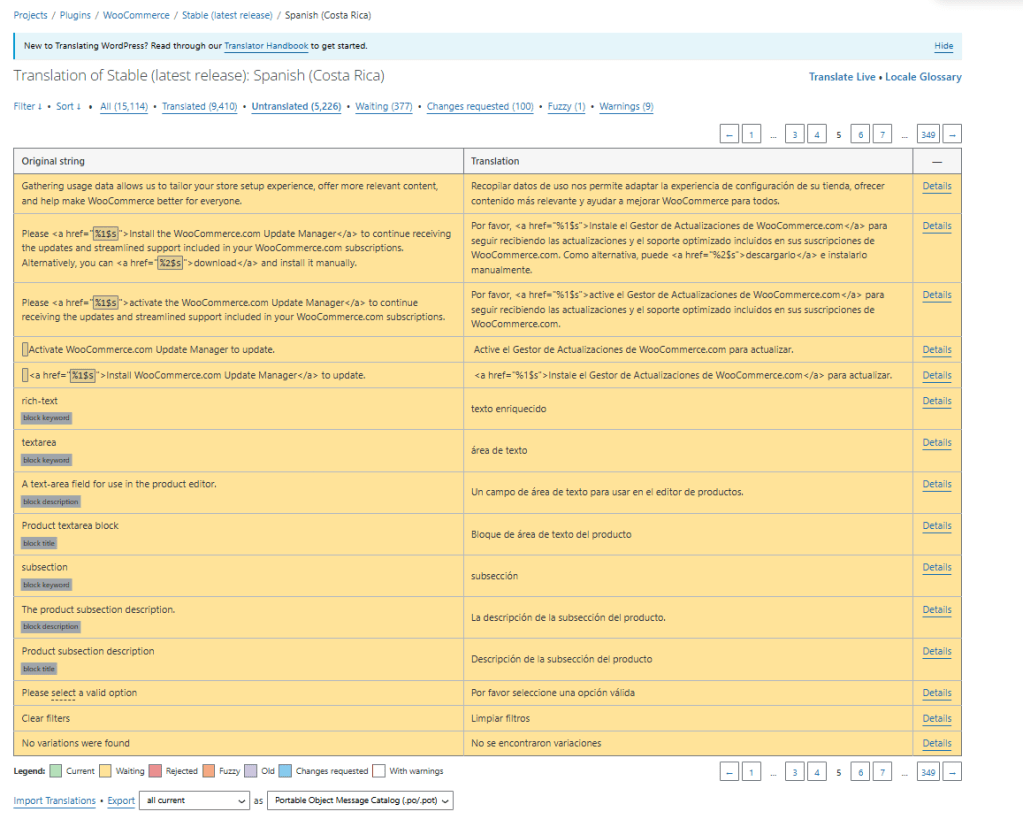Screen dimensions: 1023x827
Task: Go to previous page arrow in top pagination
Action: [x=729, y=134]
